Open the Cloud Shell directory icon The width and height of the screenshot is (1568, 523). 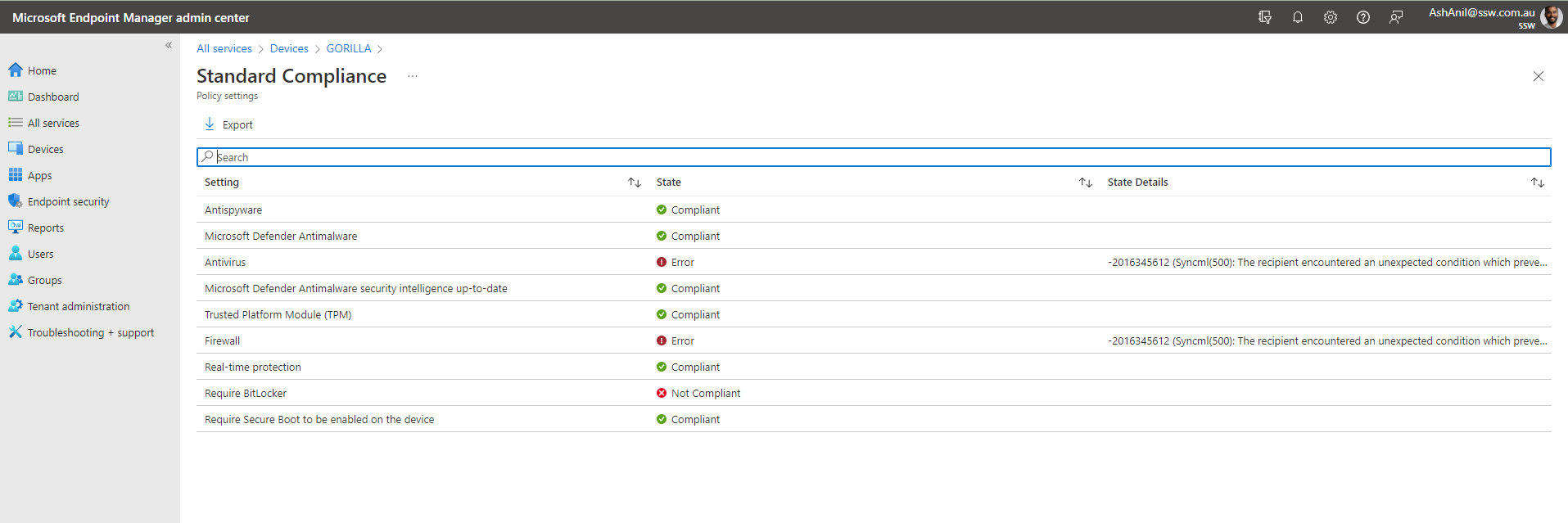click(x=1265, y=17)
